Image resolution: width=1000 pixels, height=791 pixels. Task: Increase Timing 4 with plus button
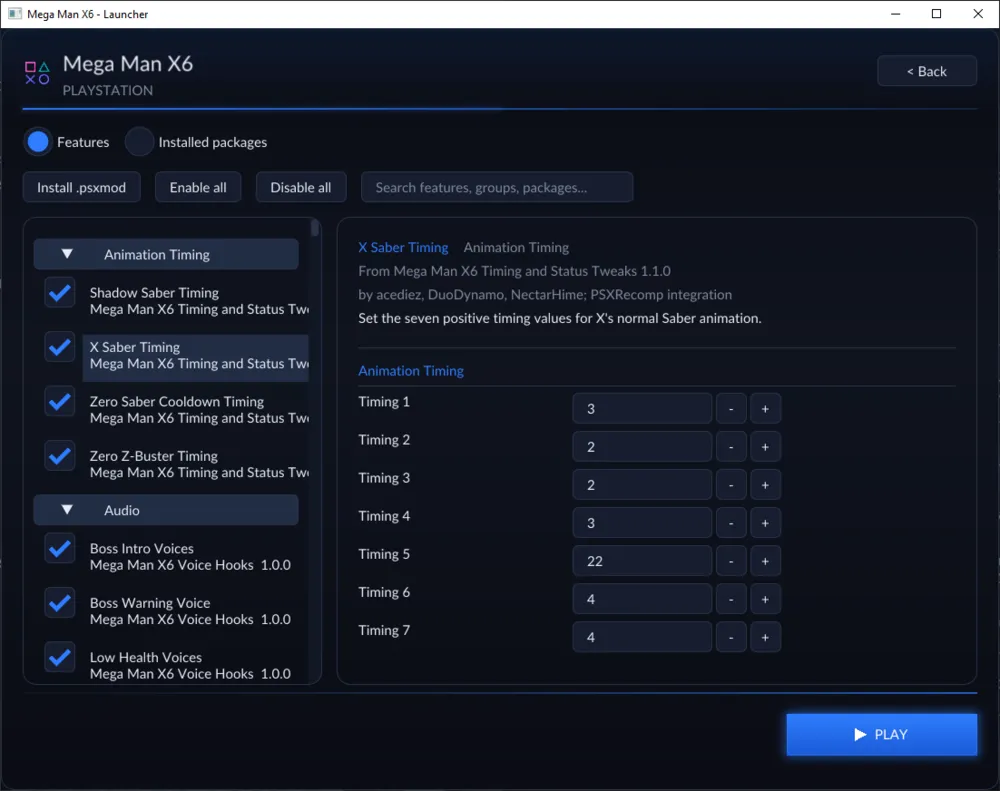click(x=765, y=523)
